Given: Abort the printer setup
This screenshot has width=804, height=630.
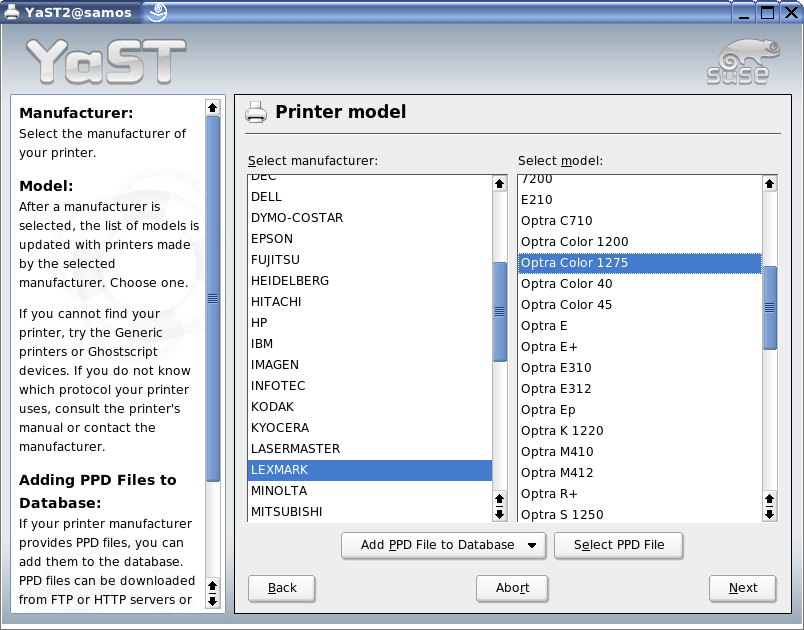Looking at the screenshot, I should coord(512,588).
